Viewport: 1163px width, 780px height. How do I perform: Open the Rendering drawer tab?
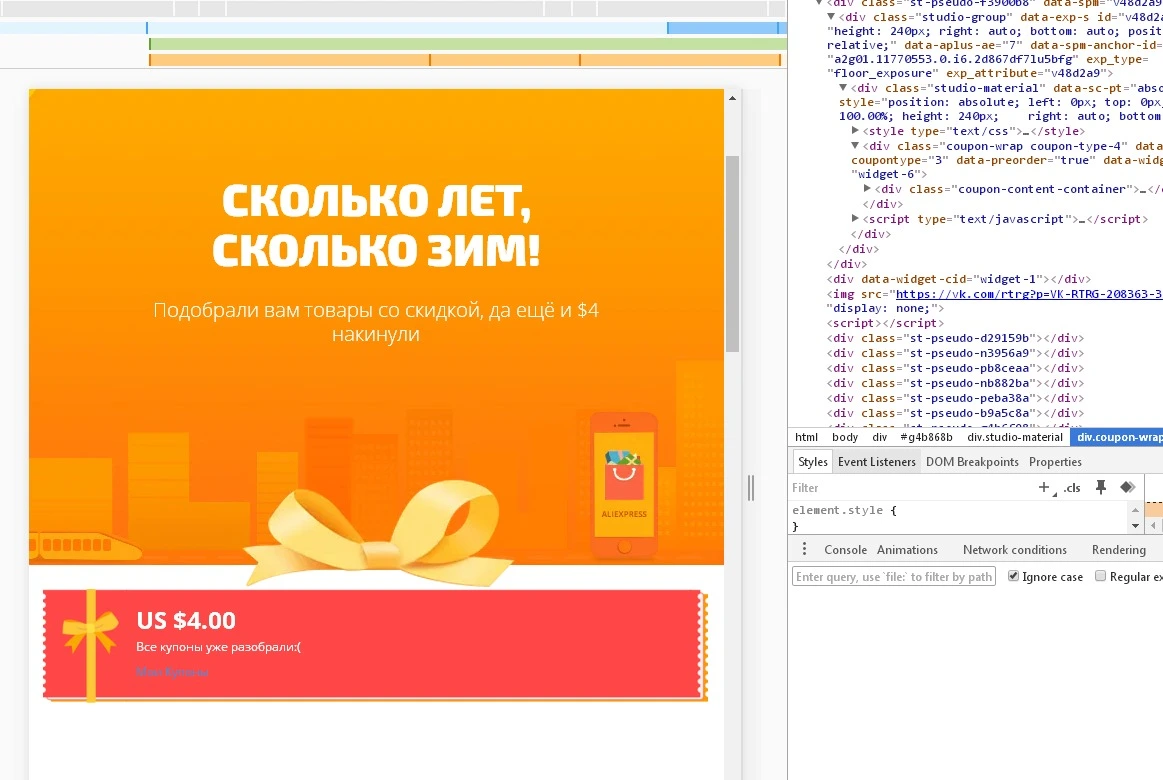1118,549
